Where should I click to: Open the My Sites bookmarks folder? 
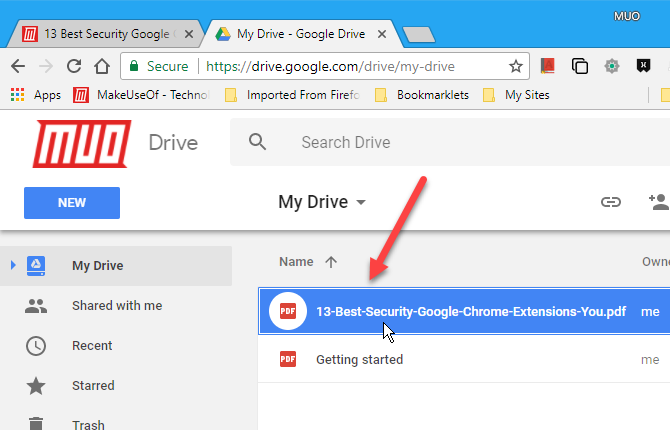click(516, 95)
